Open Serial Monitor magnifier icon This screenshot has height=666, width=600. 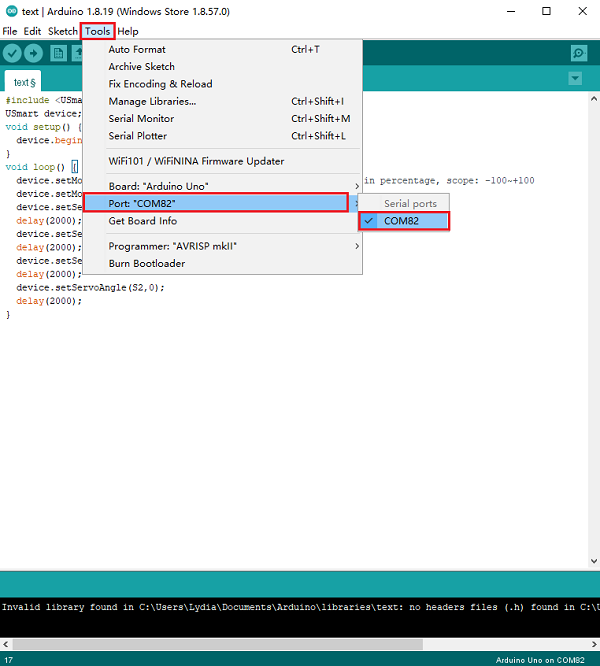coord(579,53)
